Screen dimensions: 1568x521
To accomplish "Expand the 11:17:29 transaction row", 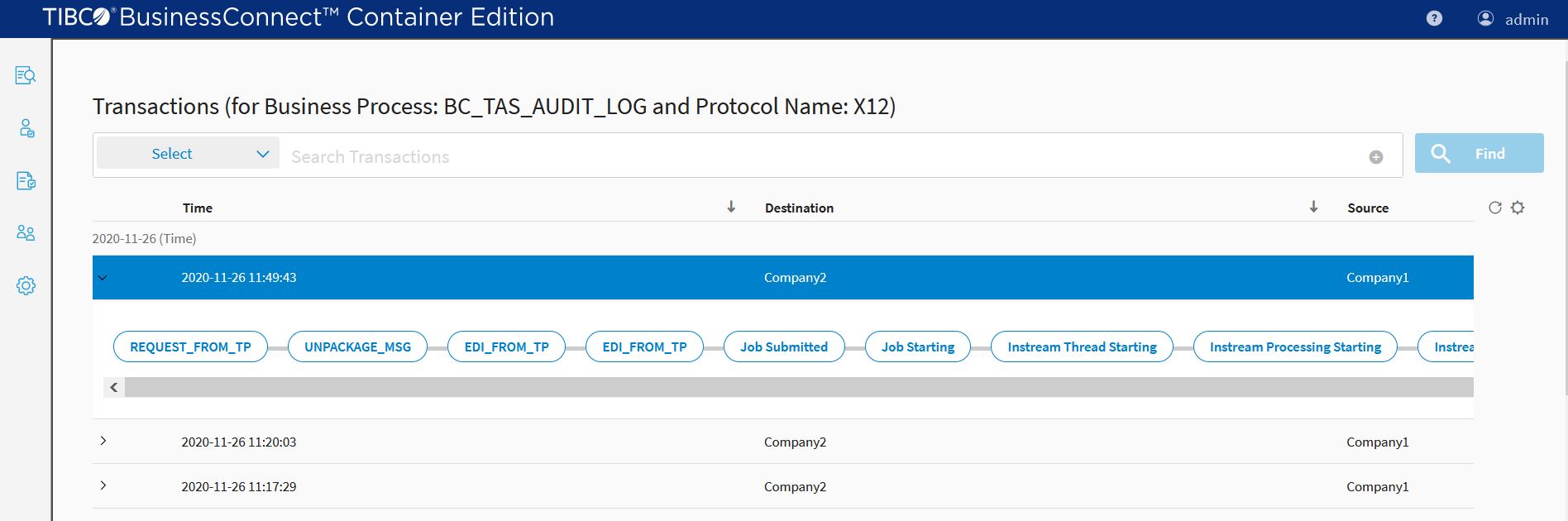I will [103, 485].
